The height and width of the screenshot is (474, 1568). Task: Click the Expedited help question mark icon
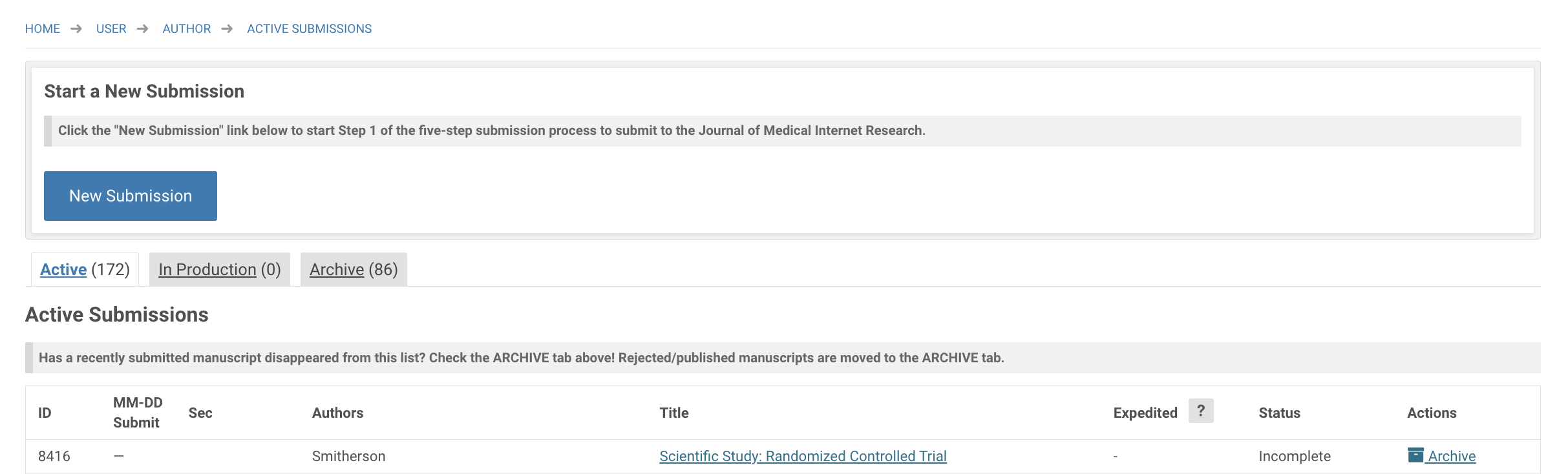[x=1200, y=411]
